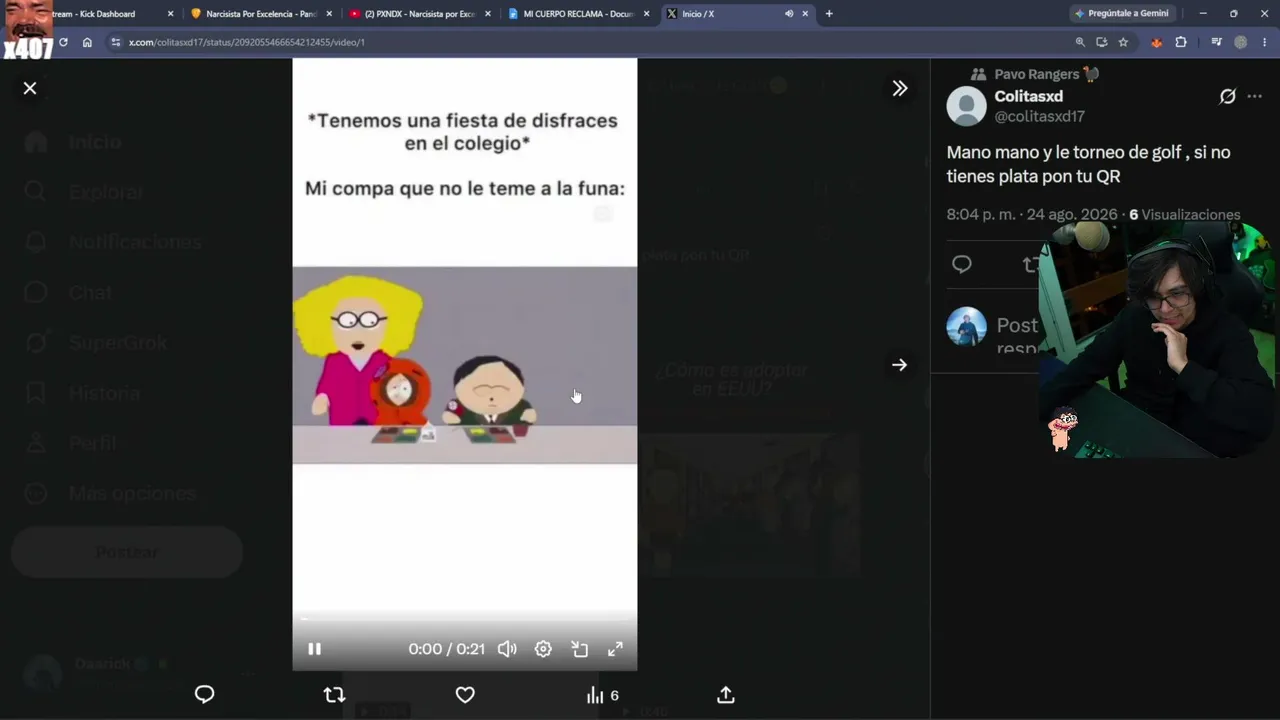Click the video meme frame
1280x720 pixels.
[465, 364]
